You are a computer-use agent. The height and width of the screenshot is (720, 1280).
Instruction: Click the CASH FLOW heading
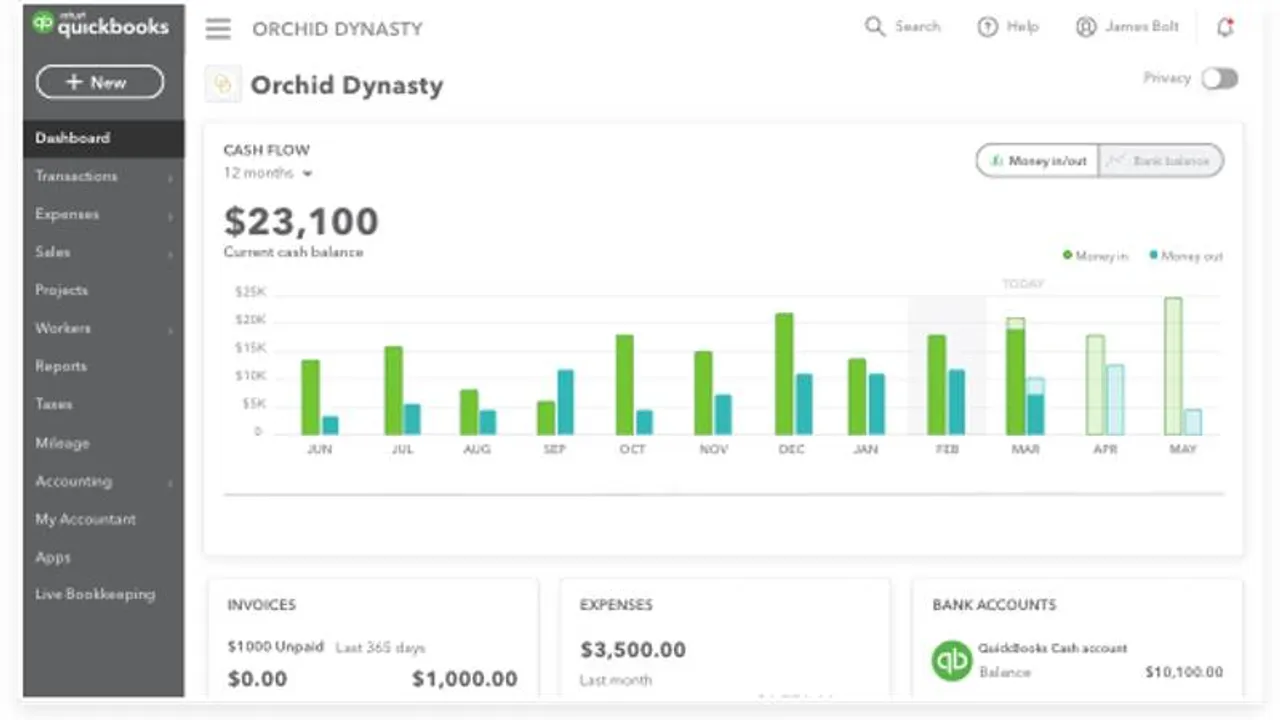tap(266, 150)
